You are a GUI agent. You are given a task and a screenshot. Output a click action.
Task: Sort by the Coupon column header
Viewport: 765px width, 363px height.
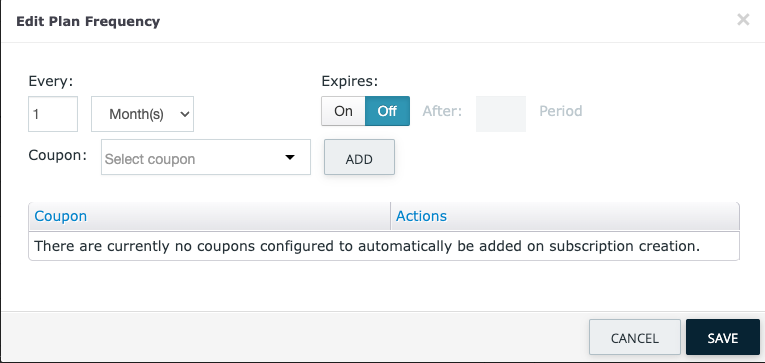click(x=61, y=216)
